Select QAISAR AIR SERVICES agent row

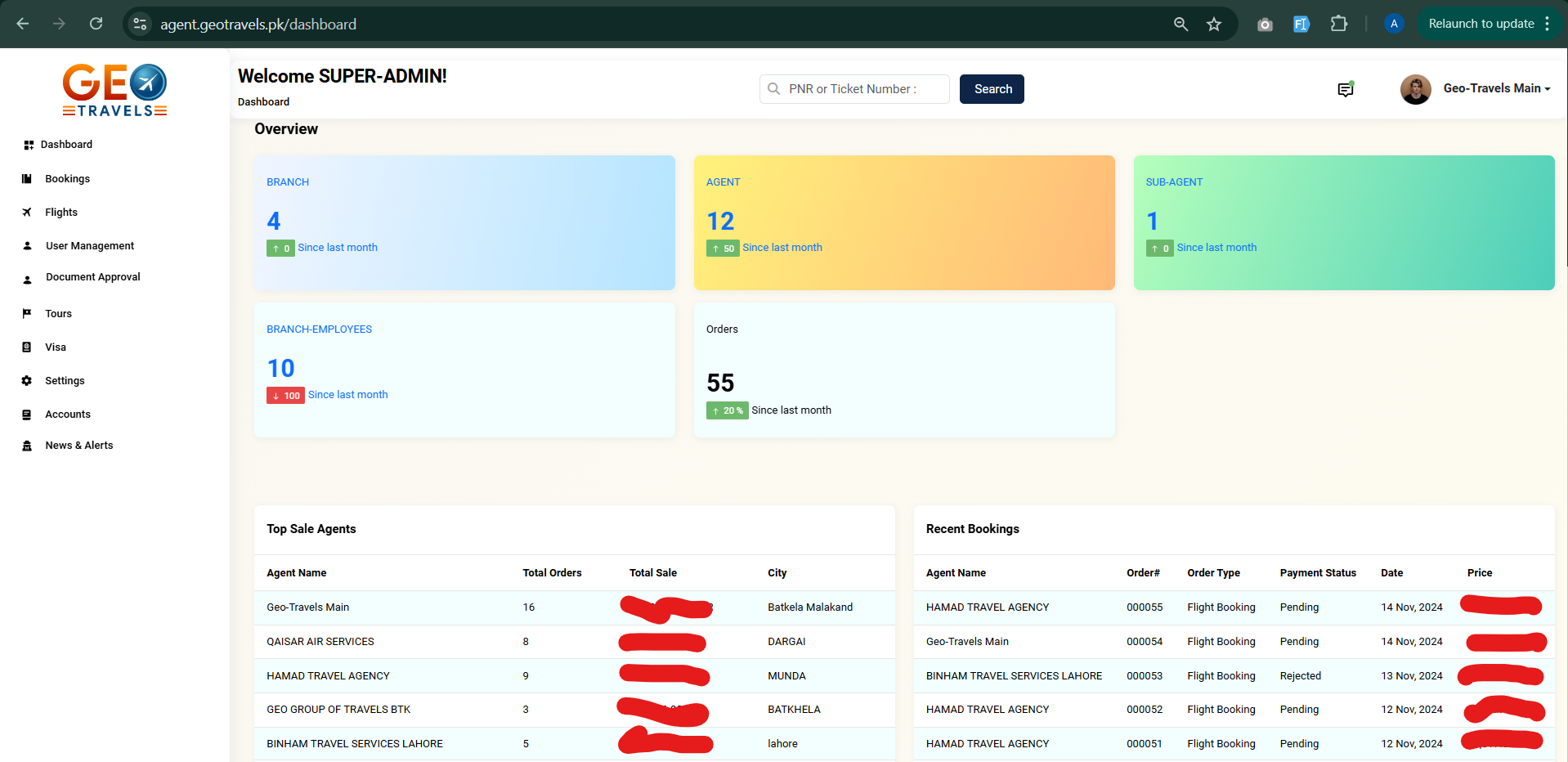[x=575, y=642]
